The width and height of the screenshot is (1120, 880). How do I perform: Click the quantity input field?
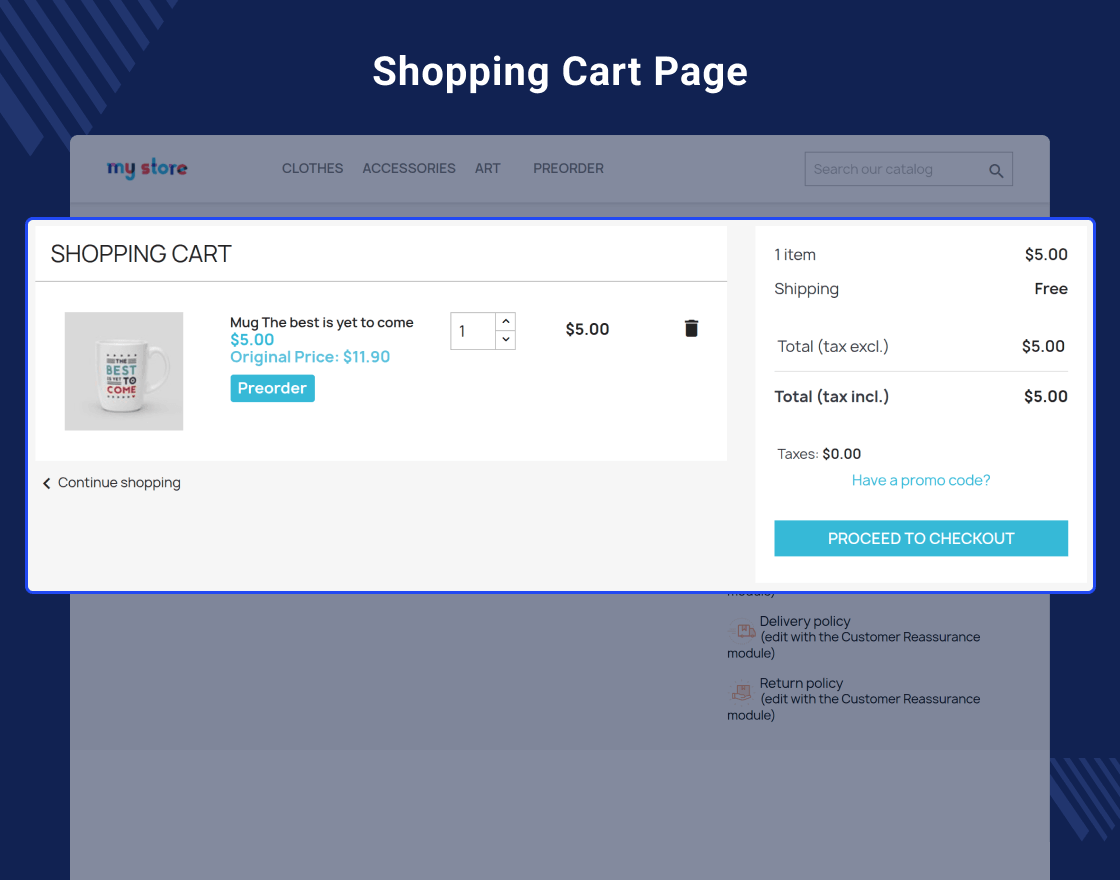[473, 331]
